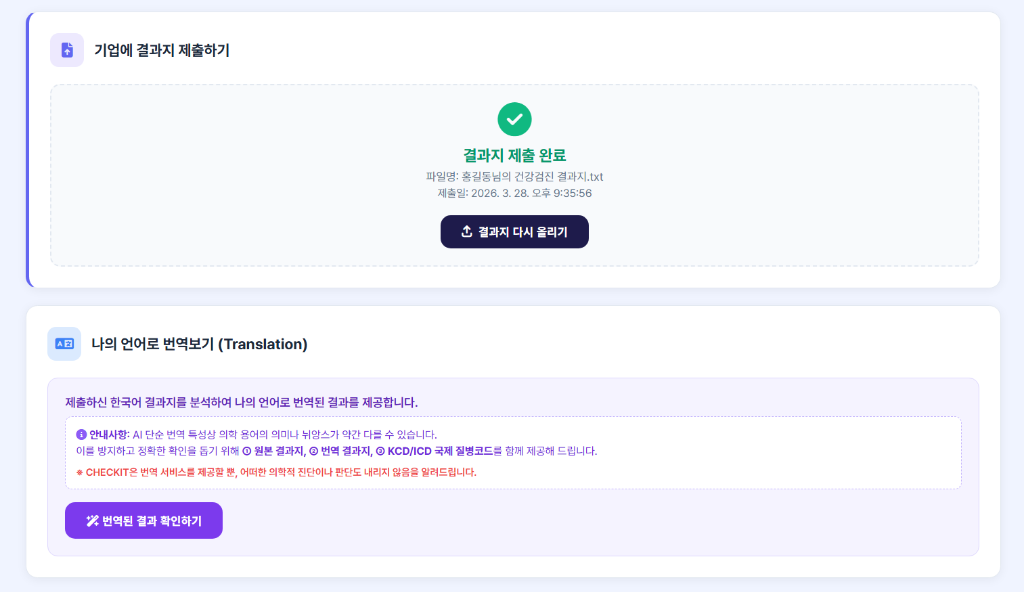Click the 결과지 제출 완료 heading
Viewport: 1024px width, 592px height.
[x=514, y=155]
